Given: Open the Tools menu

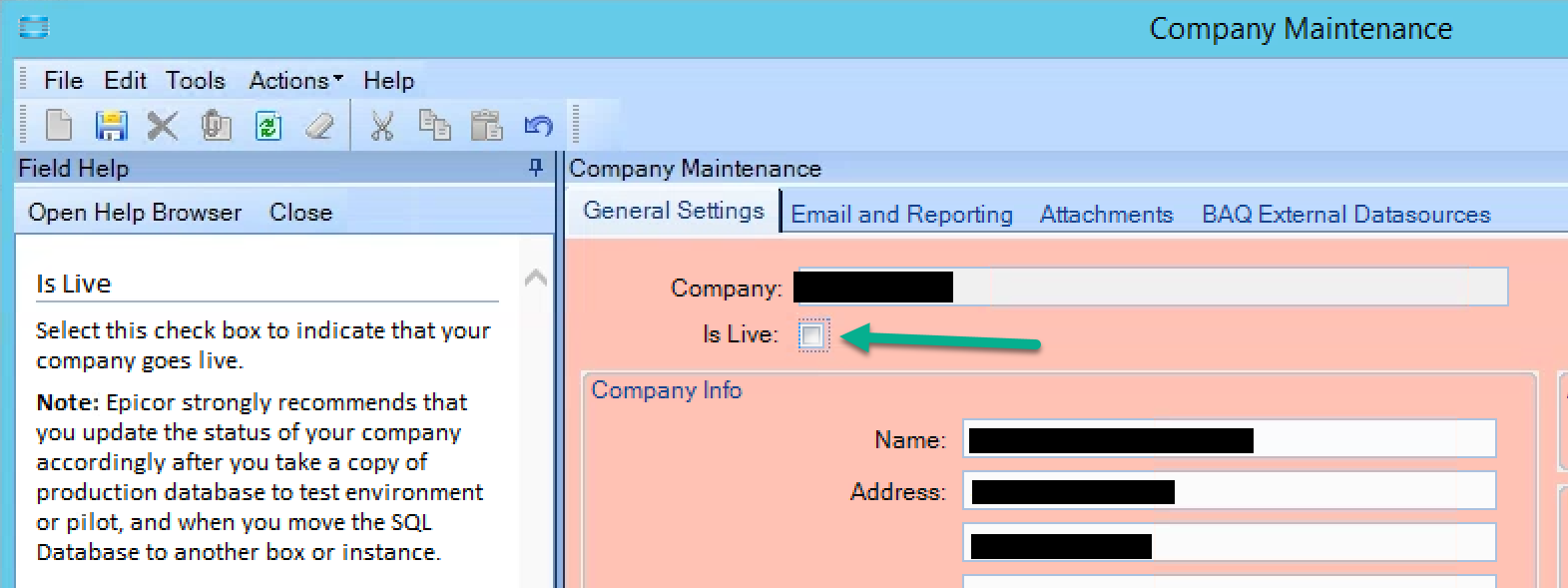Looking at the screenshot, I should (x=196, y=80).
